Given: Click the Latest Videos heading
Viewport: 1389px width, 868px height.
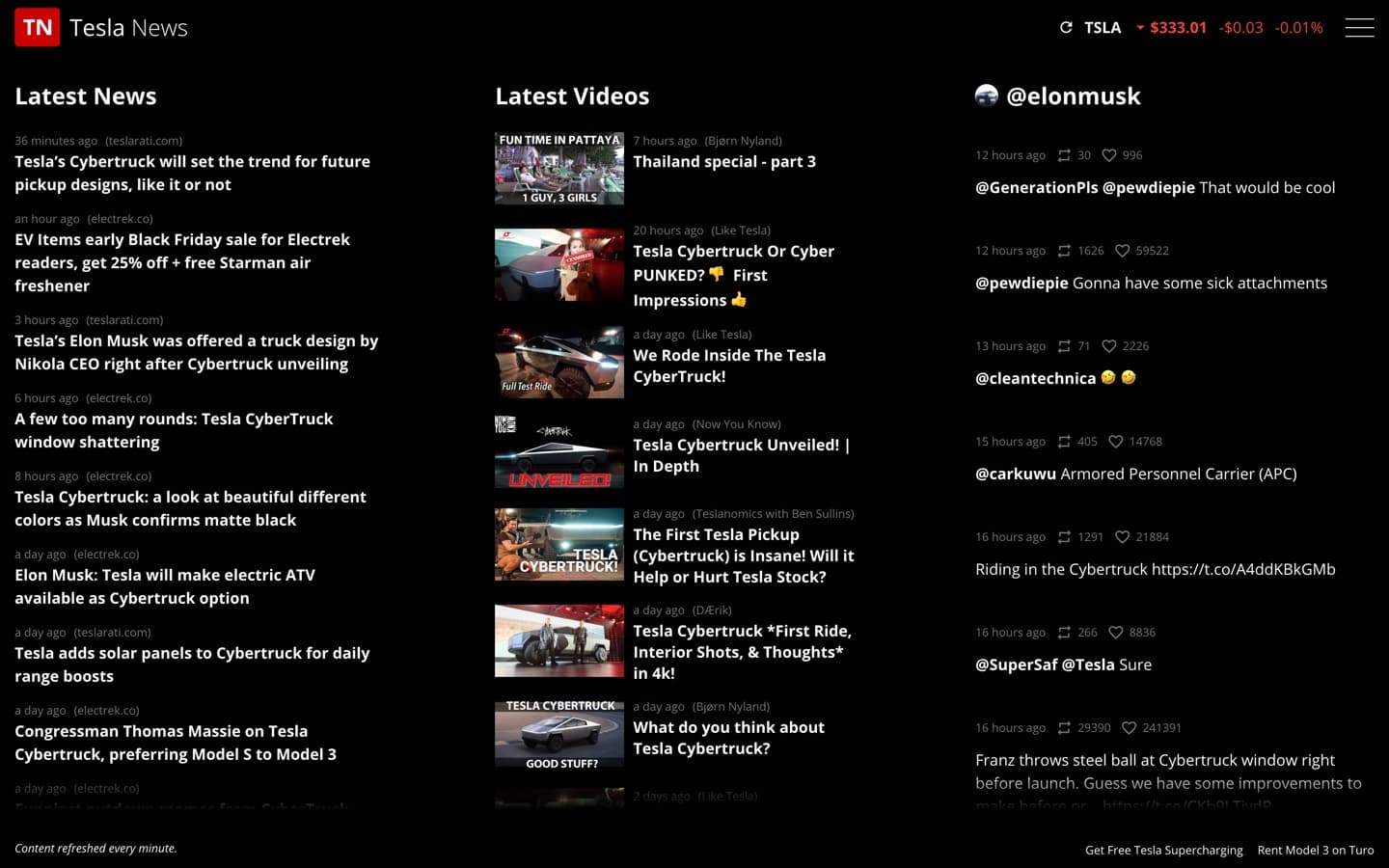Looking at the screenshot, I should tap(572, 95).
